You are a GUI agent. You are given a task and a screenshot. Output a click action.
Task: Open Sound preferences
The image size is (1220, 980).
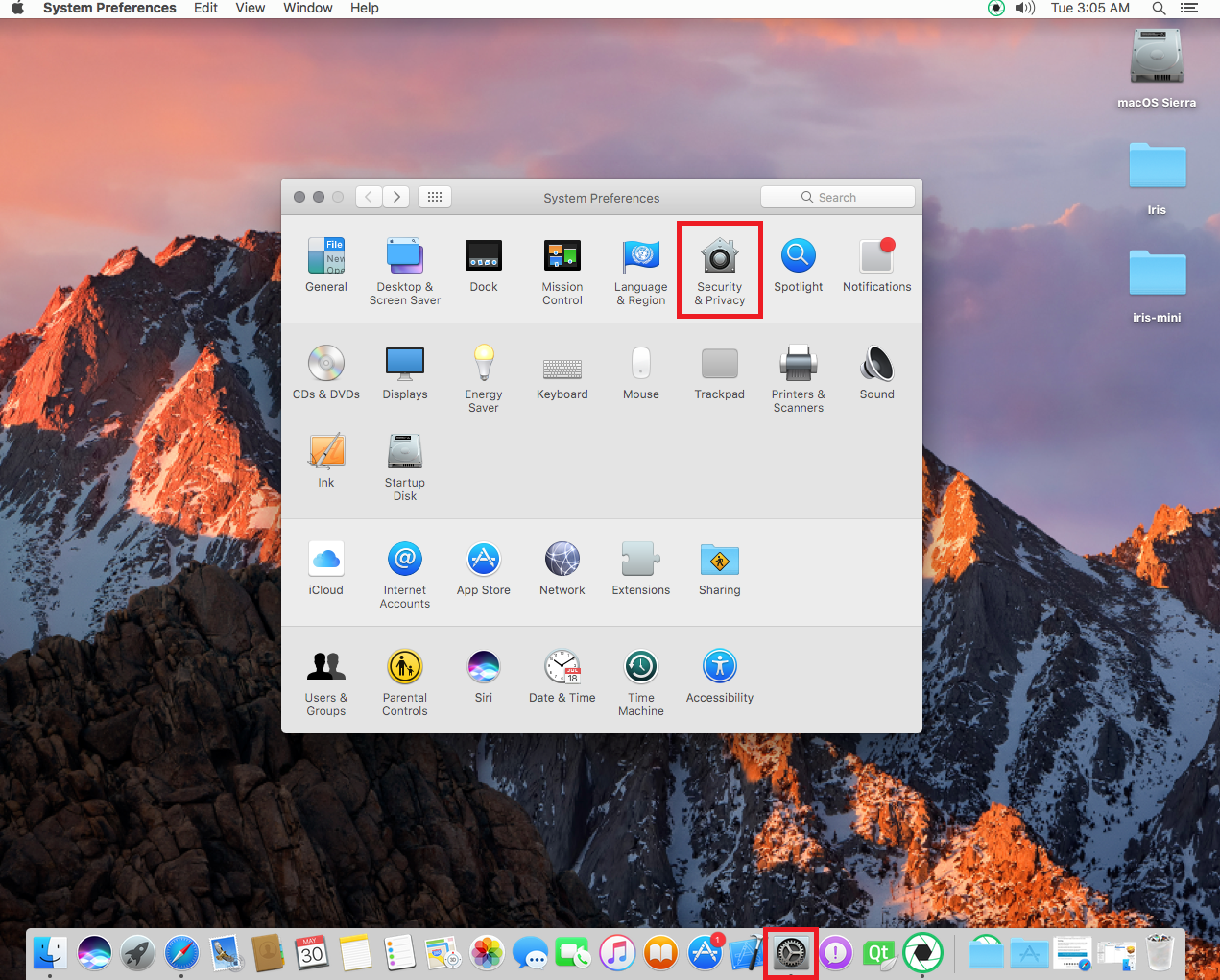coord(877,372)
